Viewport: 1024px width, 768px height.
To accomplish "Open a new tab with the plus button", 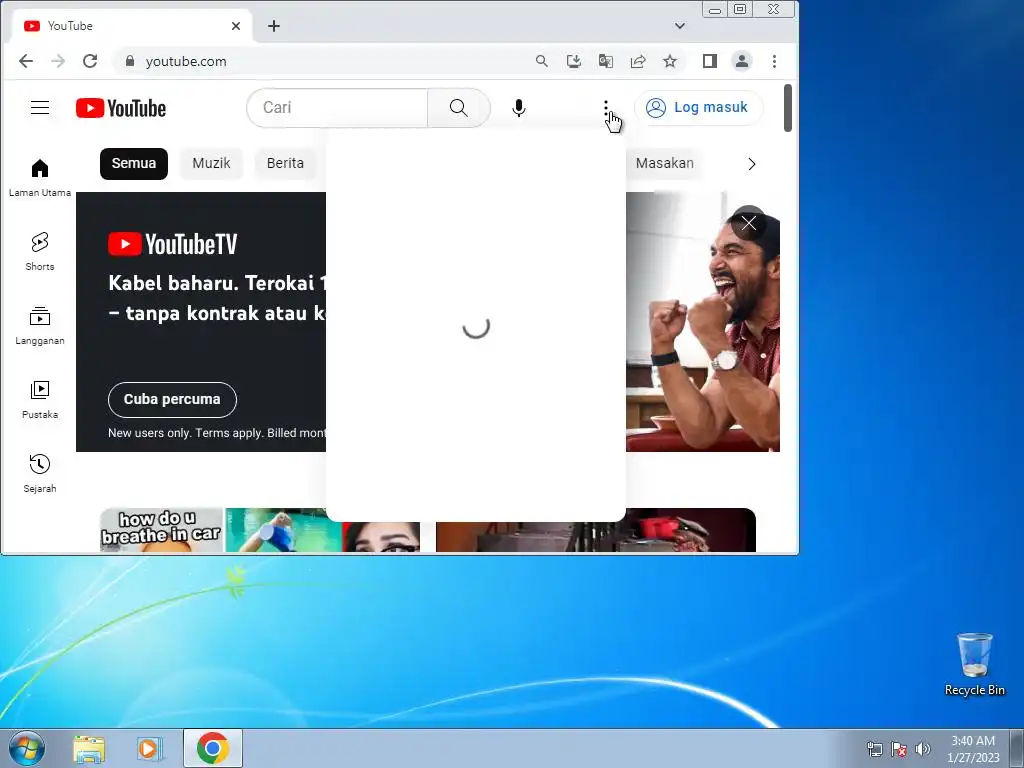I will [x=274, y=26].
